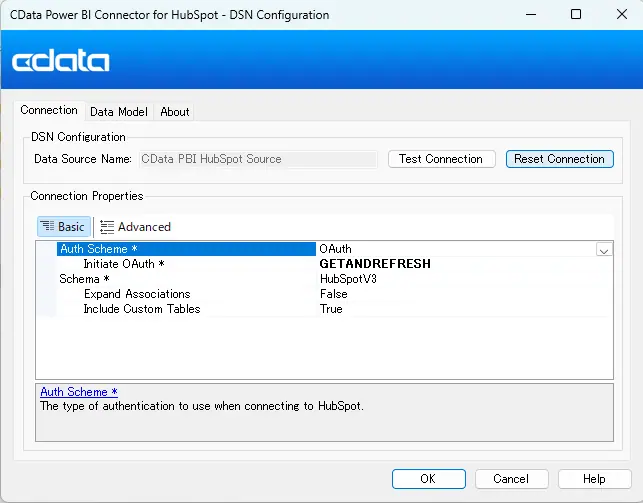643x503 pixels.
Task: Open the About tab
Action: (175, 112)
